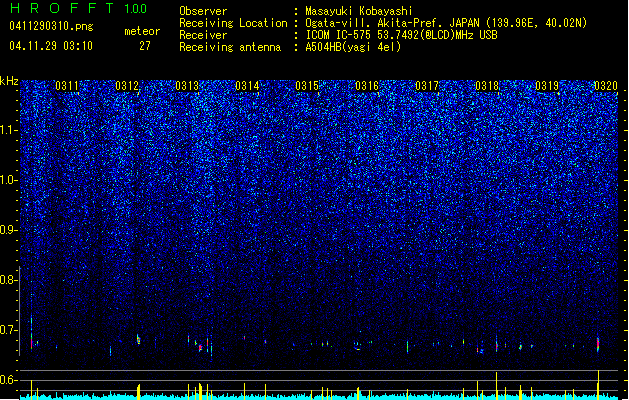Click the kHz axis unit label
This screenshot has width=629, height=400.
[9, 81]
